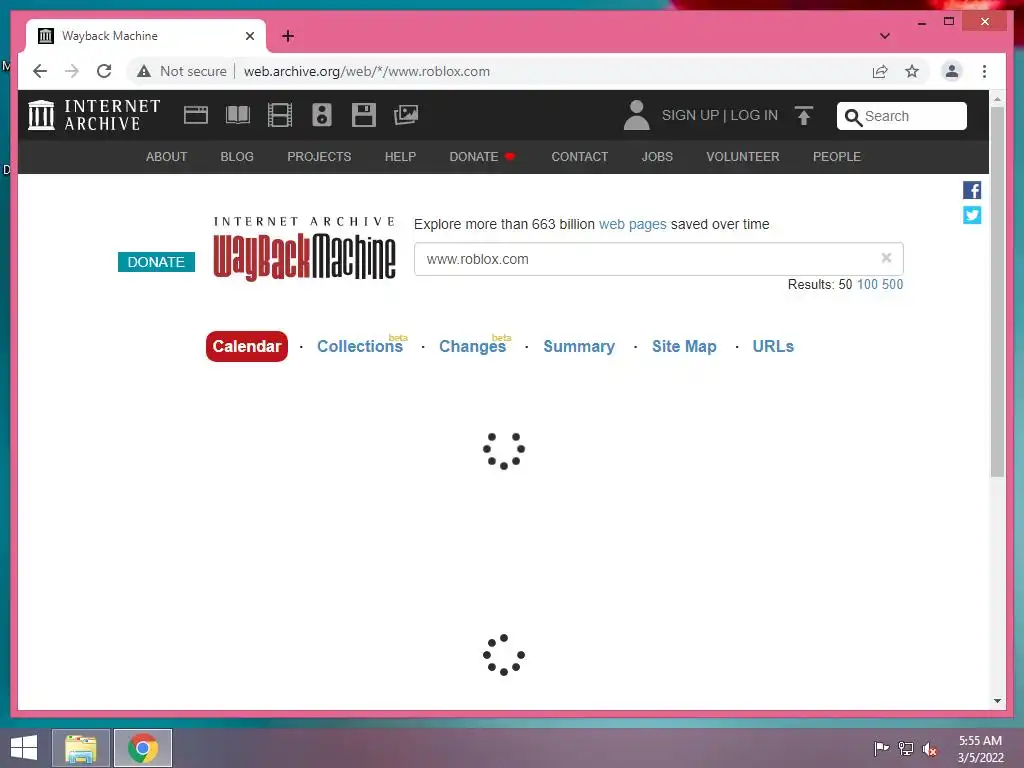Open the Action Center flag icon
This screenshot has height=768, width=1024.
881,748
